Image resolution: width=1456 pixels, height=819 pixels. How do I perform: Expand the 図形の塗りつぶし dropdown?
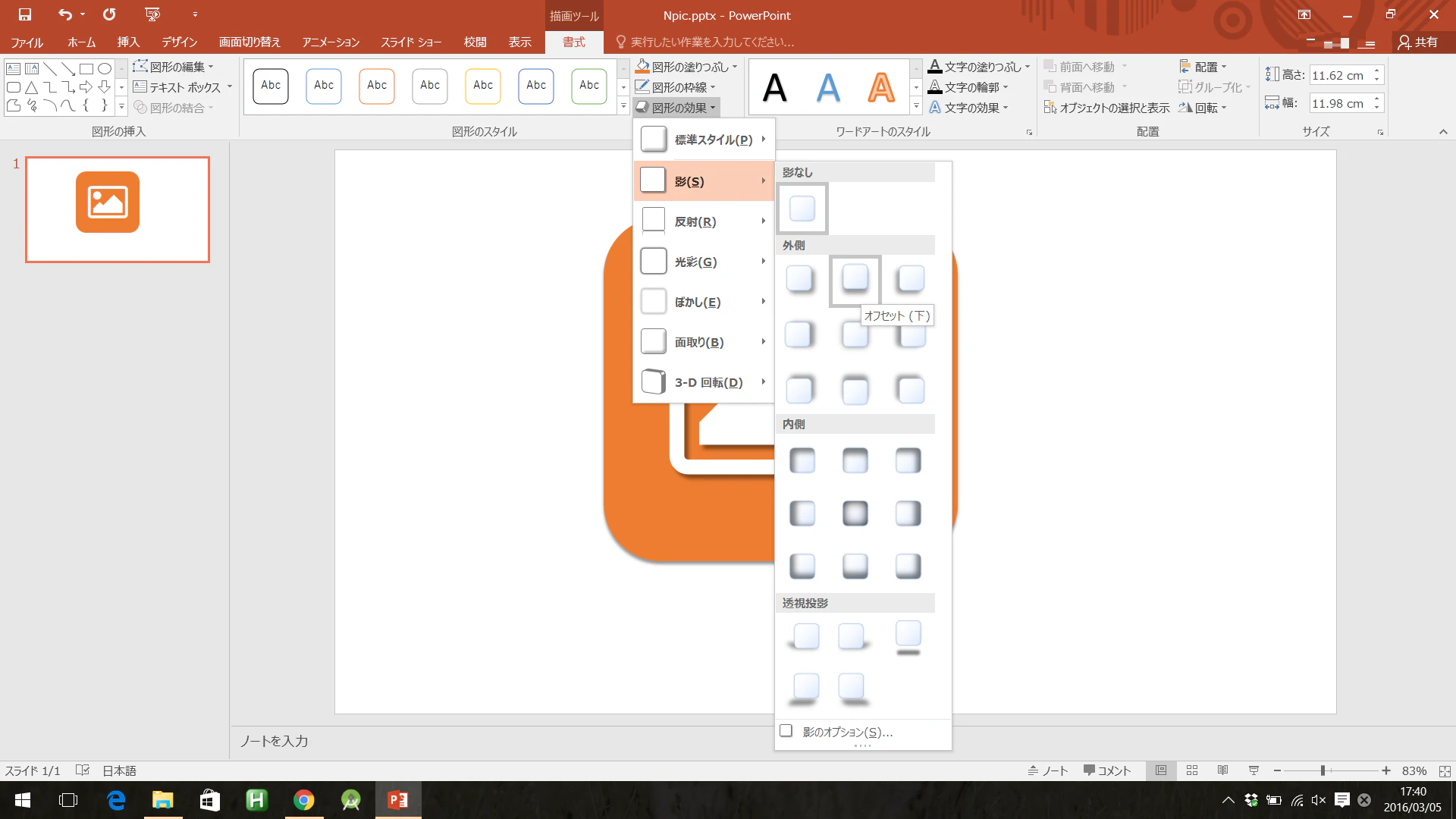click(x=686, y=67)
